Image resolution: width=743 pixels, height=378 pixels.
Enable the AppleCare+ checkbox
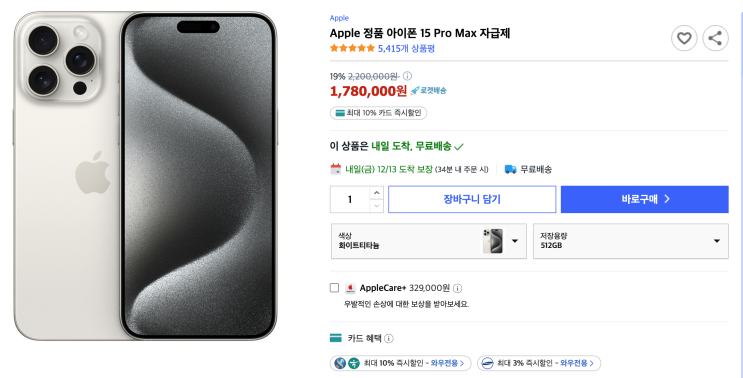[335, 288]
